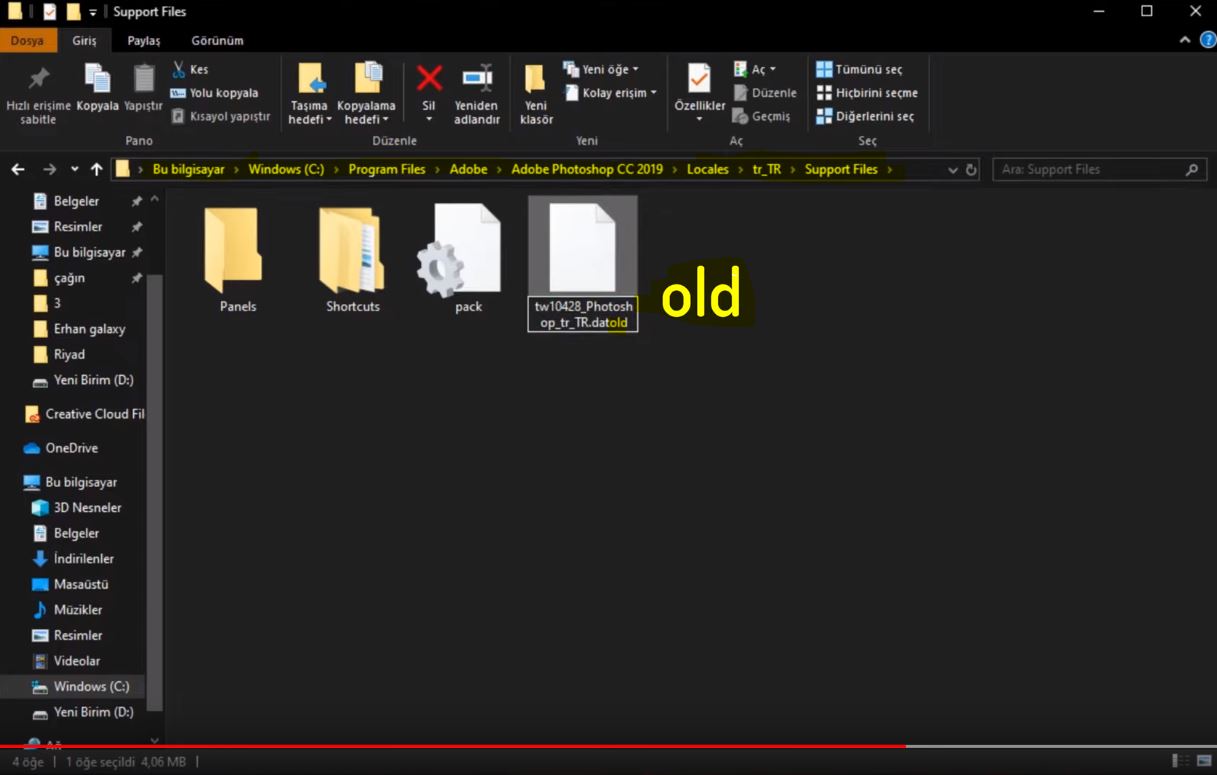This screenshot has width=1217, height=775.
Task: Click Adobe Photoshop CC 2019 breadcrumb
Action: point(587,170)
